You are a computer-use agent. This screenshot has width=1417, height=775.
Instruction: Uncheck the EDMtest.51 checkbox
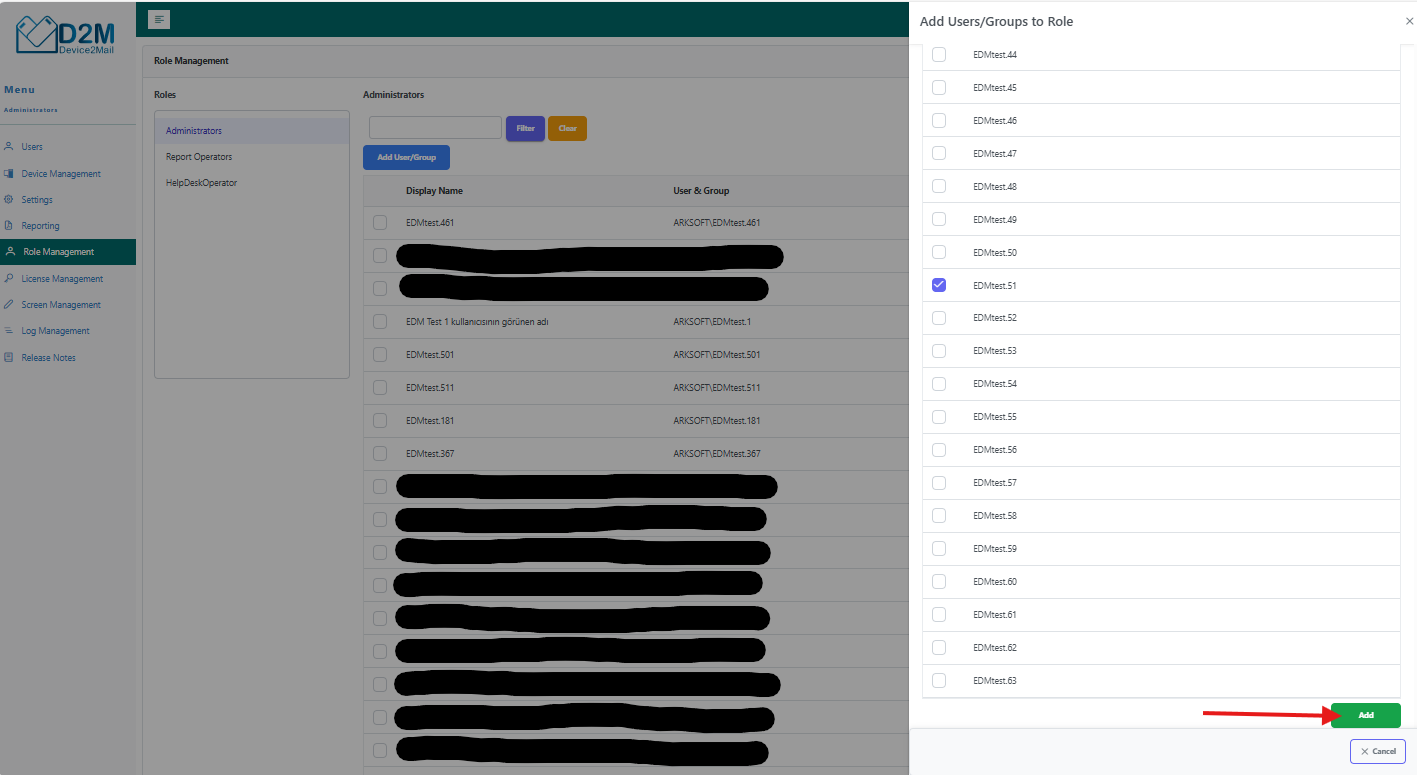point(938,285)
